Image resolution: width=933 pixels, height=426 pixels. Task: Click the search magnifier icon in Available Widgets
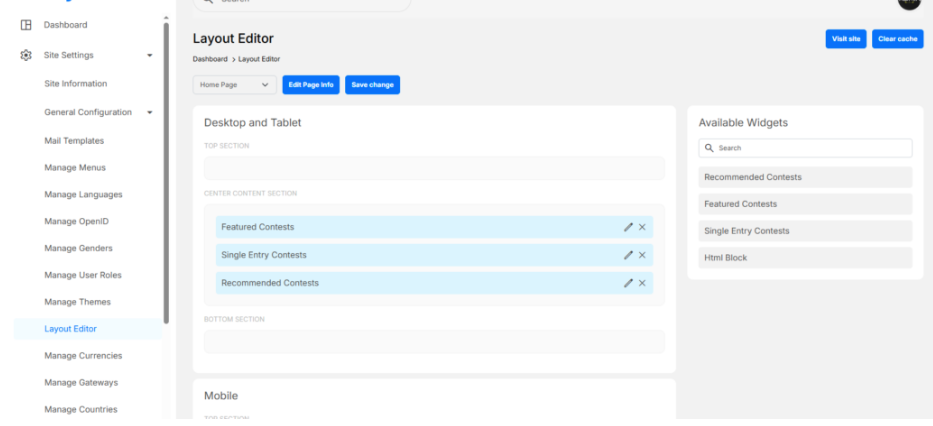pyautogui.click(x=709, y=148)
